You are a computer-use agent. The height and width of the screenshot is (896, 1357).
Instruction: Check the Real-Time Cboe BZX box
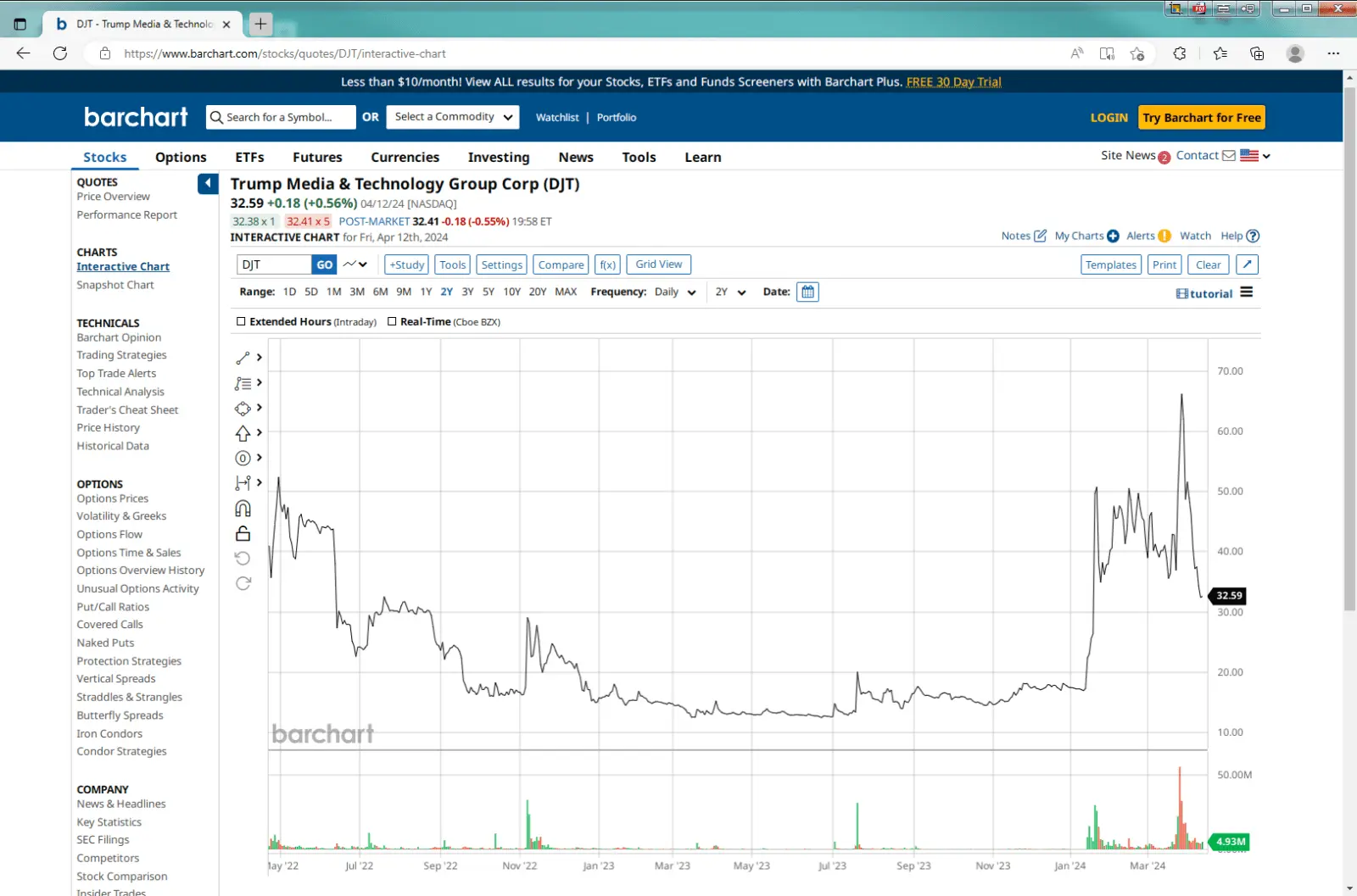392,322
